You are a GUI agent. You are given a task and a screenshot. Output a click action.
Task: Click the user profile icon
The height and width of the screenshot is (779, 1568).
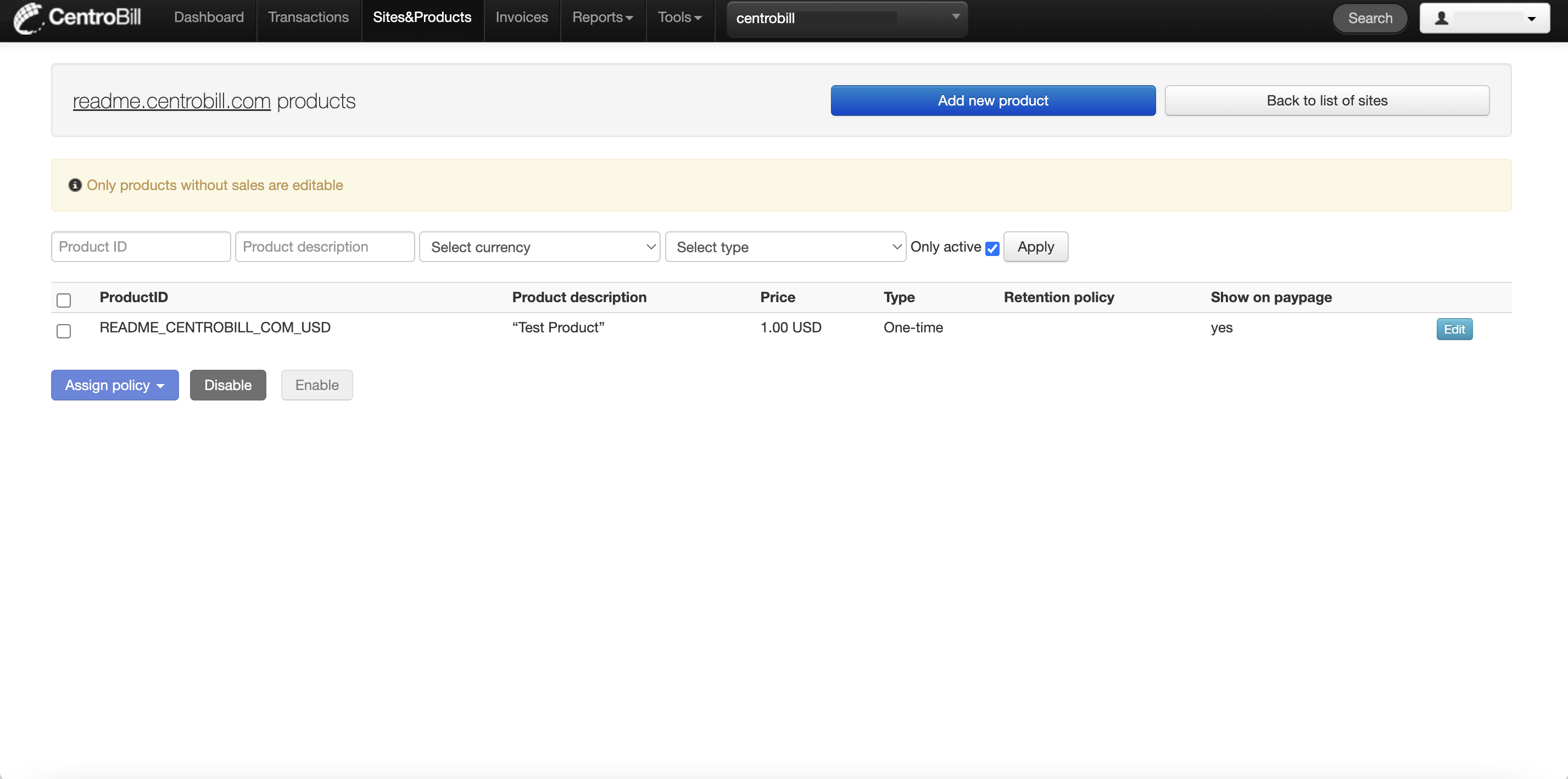[x=1441, y=18]
